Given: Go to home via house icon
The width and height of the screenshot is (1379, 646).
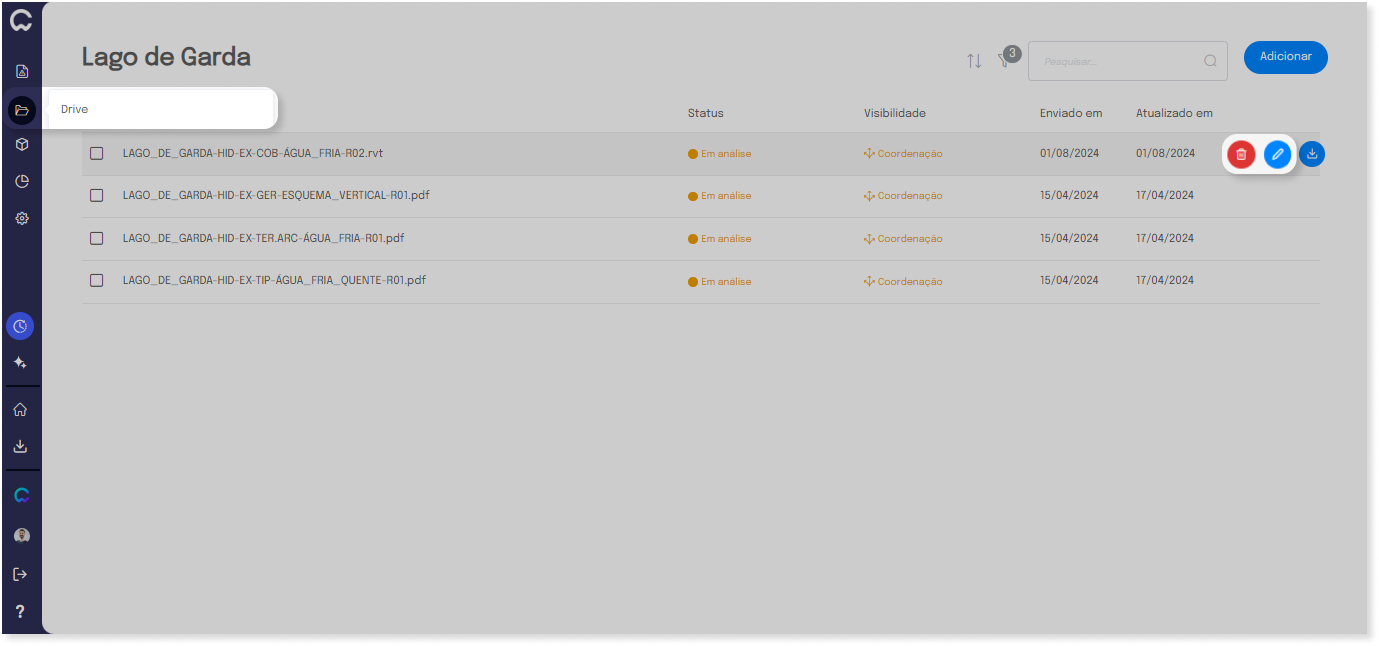Looking at the screenshot, I should (x=20, y=409).
